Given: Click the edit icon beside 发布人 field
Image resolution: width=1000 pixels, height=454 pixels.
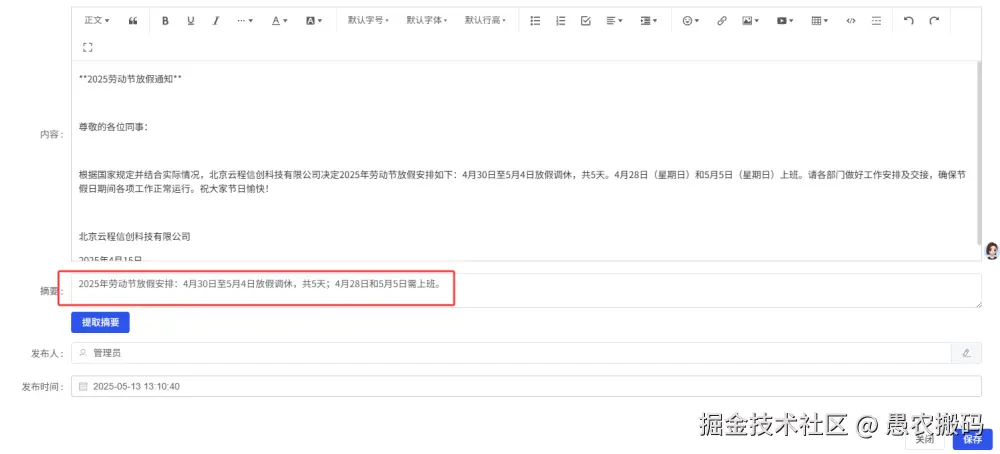Looking at the screenshot, I should click(x=966, y=353).
